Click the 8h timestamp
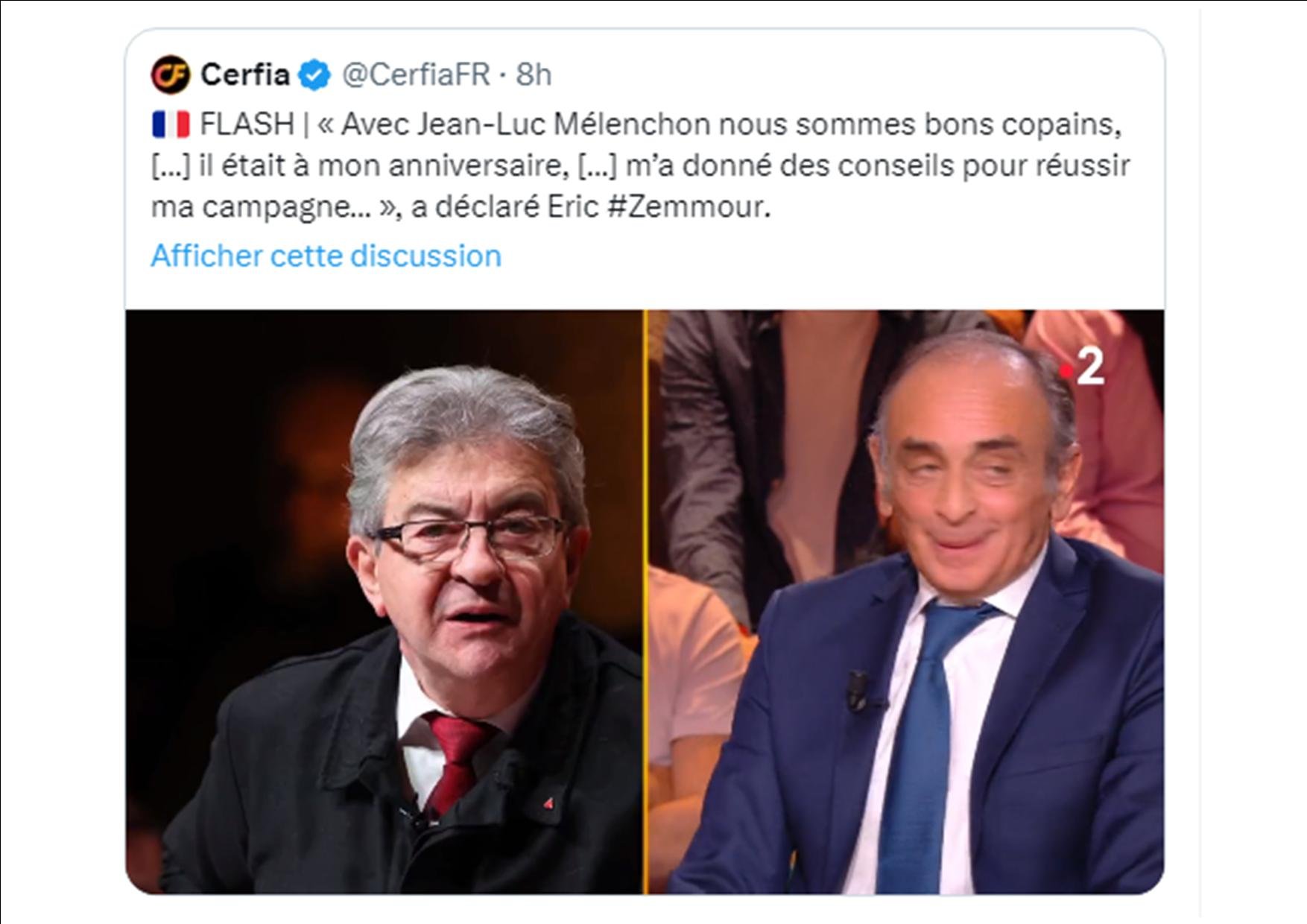The width and height of the screenshot is (1307, 924). click(x=534, y=75)
